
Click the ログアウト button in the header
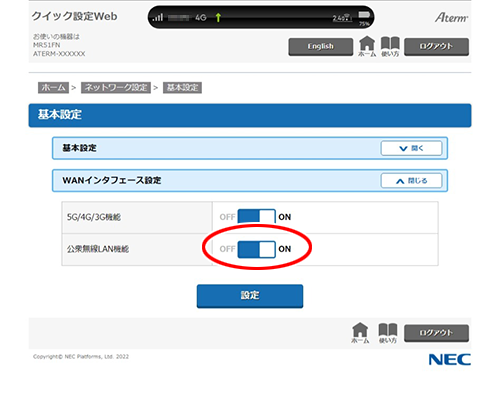436,47
